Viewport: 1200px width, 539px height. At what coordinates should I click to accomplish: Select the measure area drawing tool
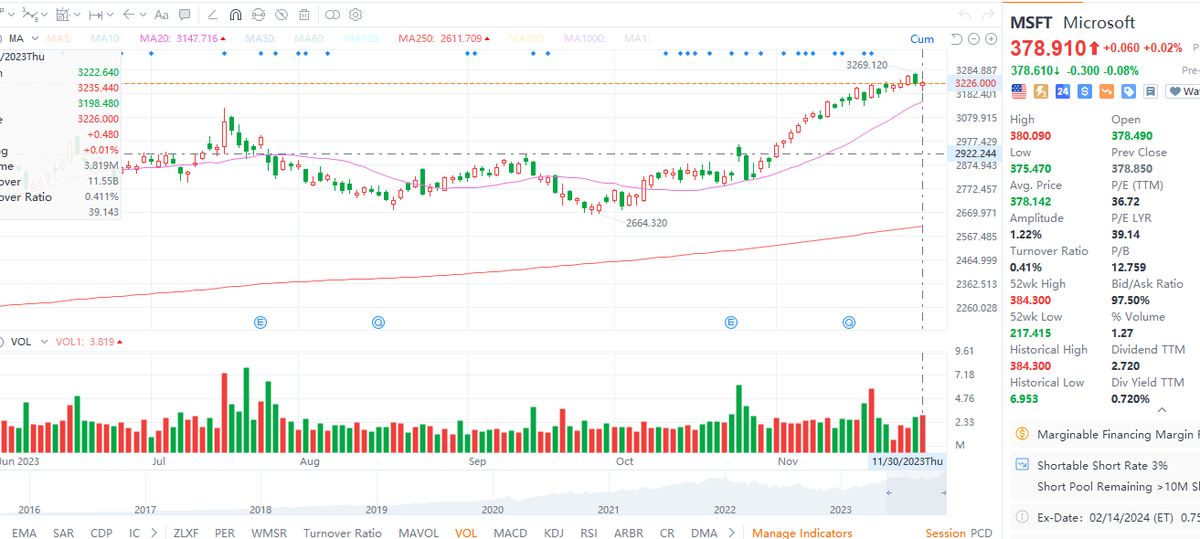click(62, 14)
